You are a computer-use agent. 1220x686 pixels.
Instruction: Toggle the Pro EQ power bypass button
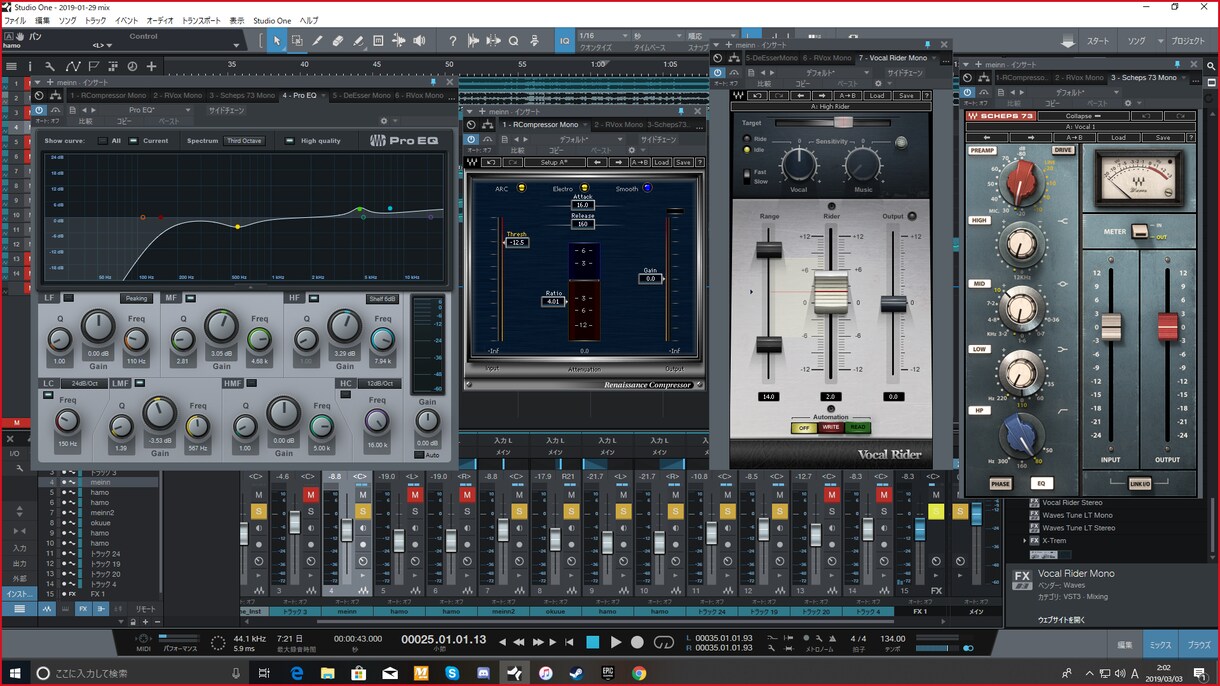click(x=40, y=110)
